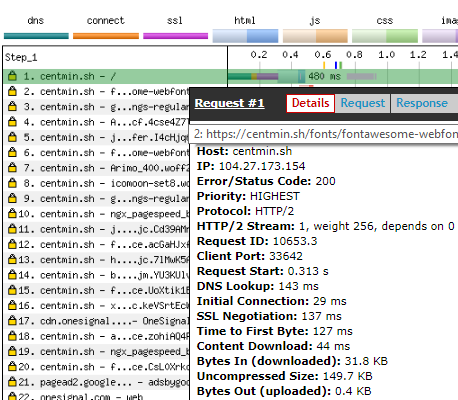Click the lock icon for request 13

point(12,260)
